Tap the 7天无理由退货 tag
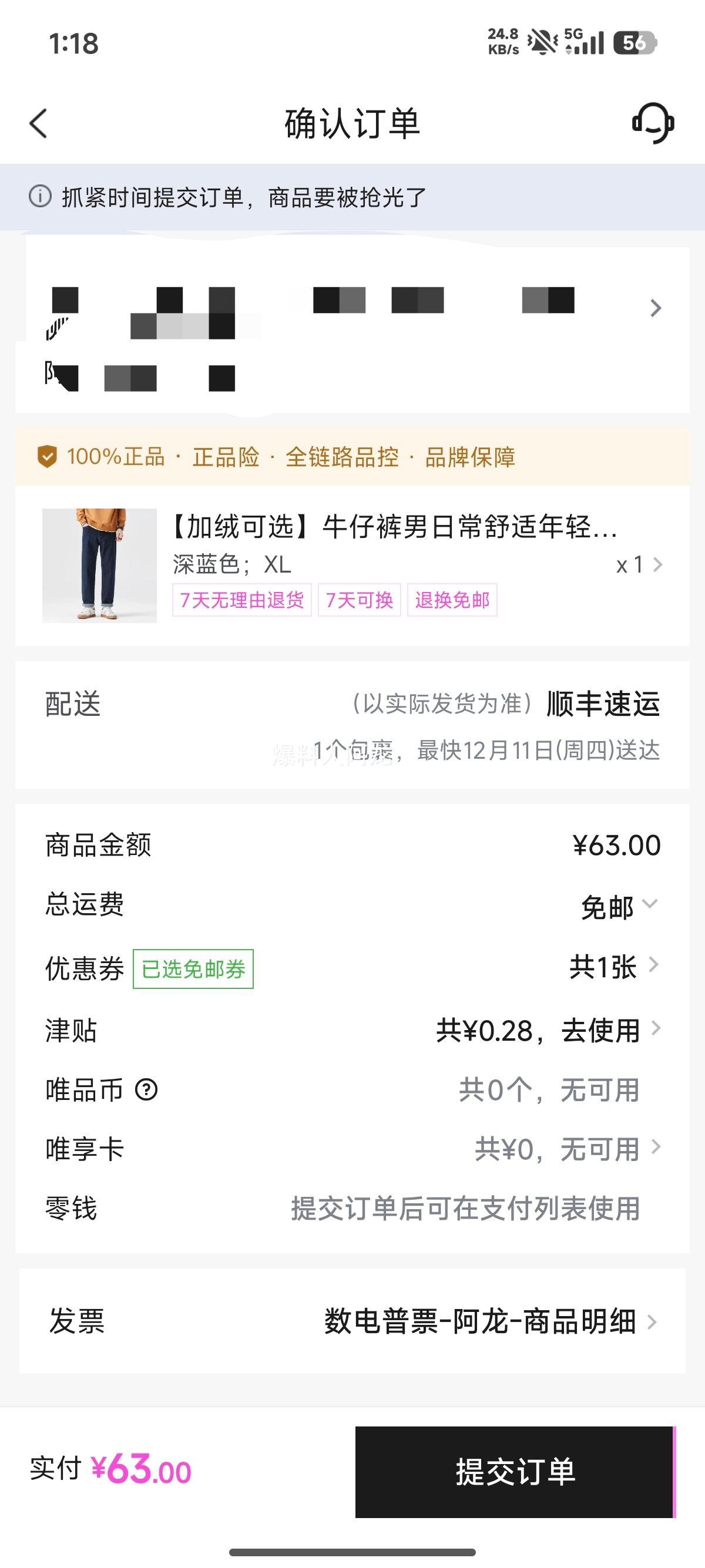The width and height of the screenshot is (705, 1568). click(241, 600)
